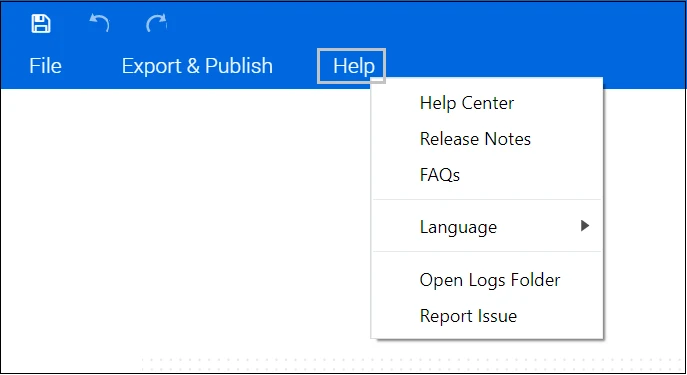Expand the Language submenu
The height and width of the screenshot is (375, 687).
tap(487, 227)
